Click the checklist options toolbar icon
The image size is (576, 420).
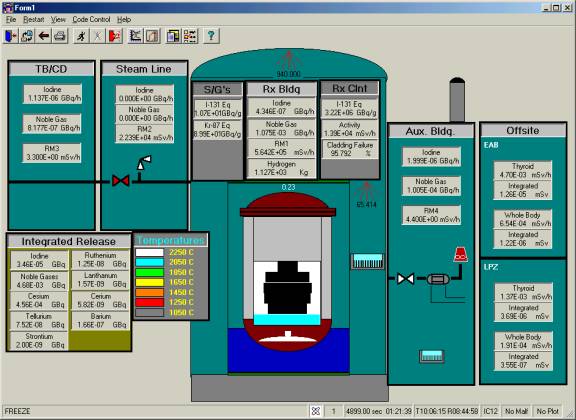(x=190, y=36)
